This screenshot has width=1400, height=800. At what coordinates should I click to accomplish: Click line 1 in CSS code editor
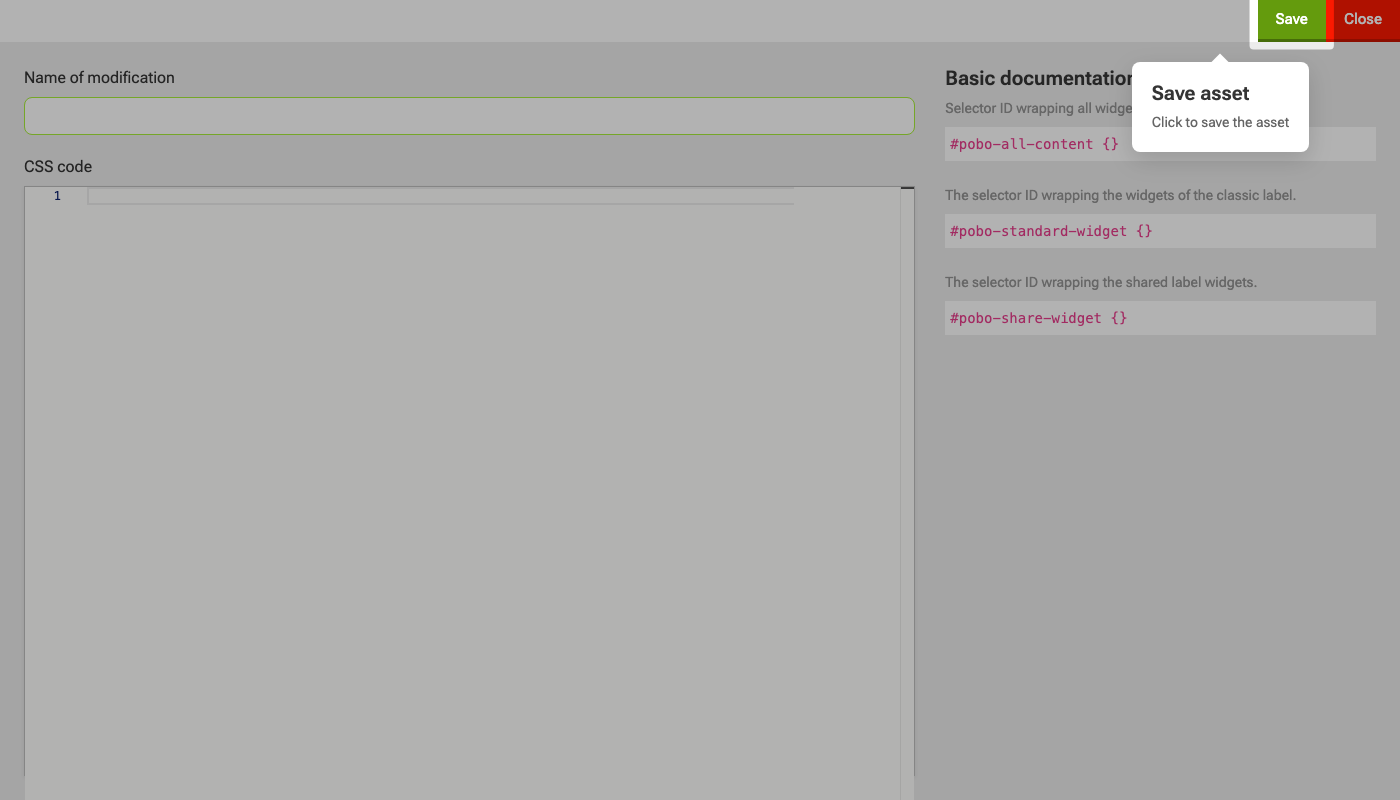pyautogui.click(x=441, y=196)
